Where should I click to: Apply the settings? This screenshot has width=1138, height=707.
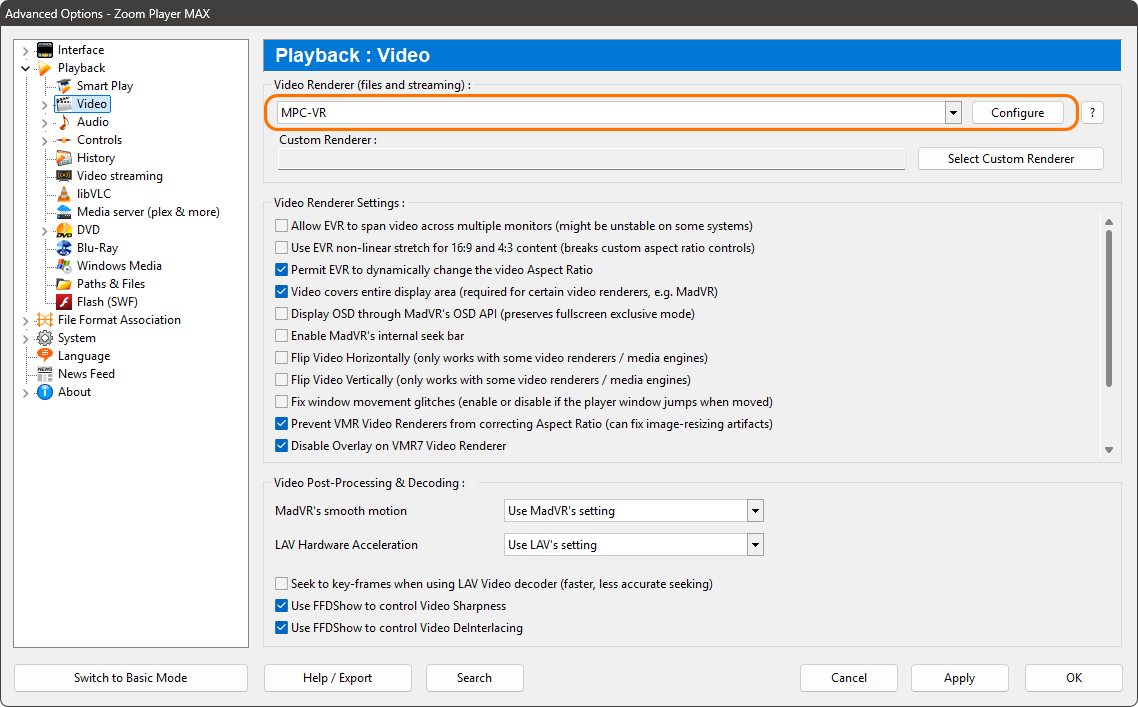[959, 678]
